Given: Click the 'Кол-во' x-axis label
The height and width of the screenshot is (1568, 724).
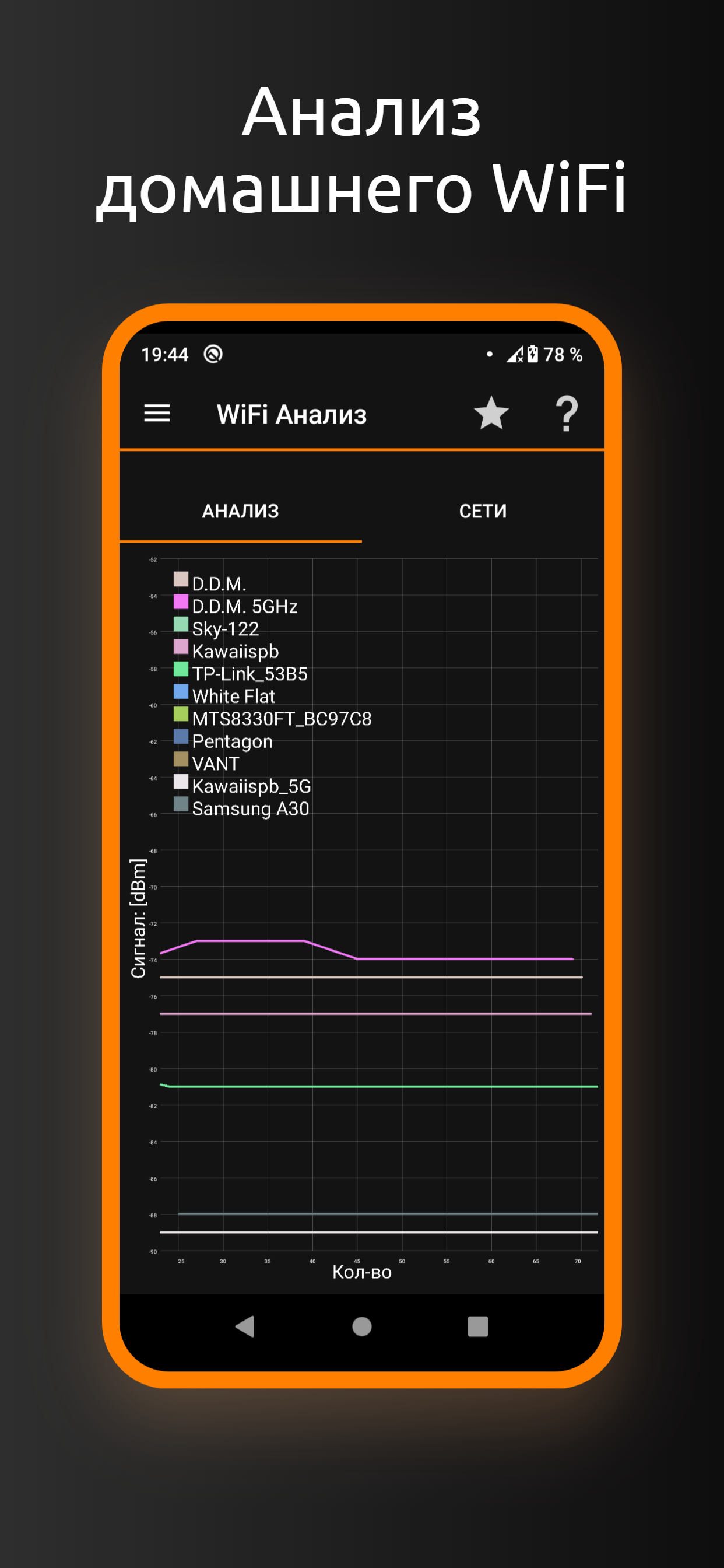Looking at the screenshot, I should click(x=362, y=1273).
